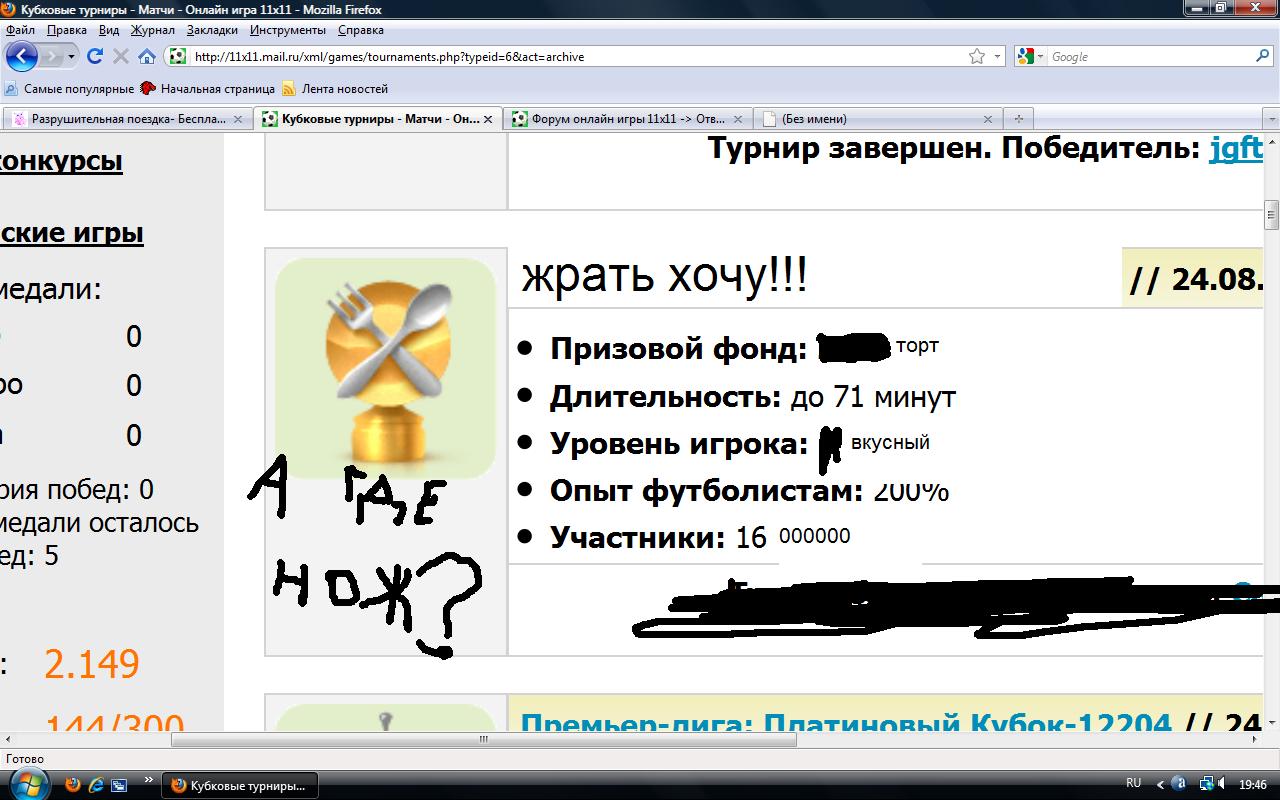The width and height of the screenshot is (1280, 800).
Task: Launch Internet Explorer from quick launch
Action: point(97,785)
